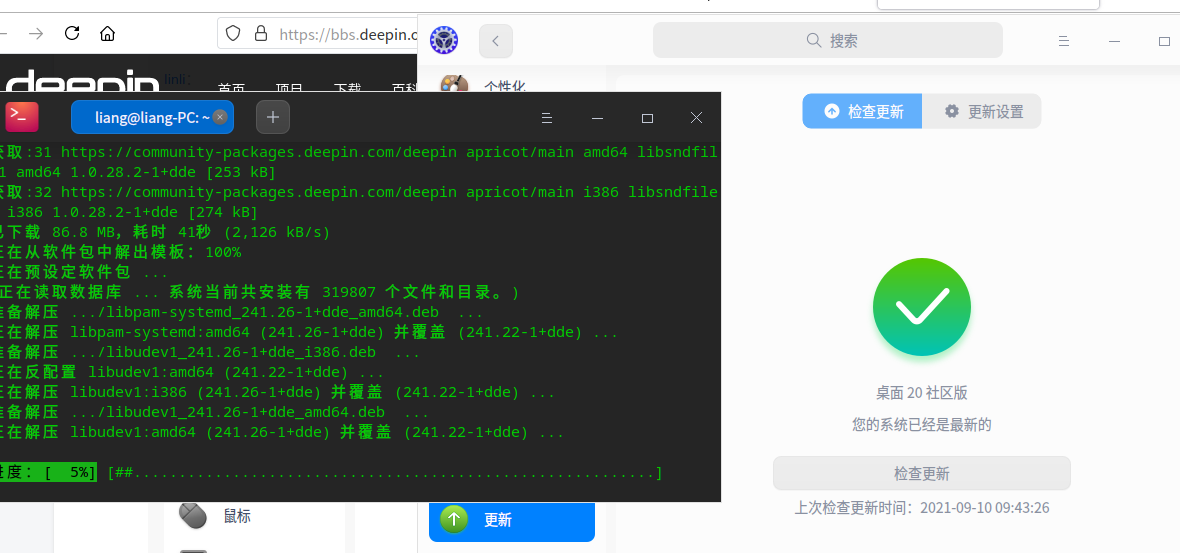The height and width of the screenshot is (553, 1180).
Task: Close the terminal window
Action: pos(696,117)
